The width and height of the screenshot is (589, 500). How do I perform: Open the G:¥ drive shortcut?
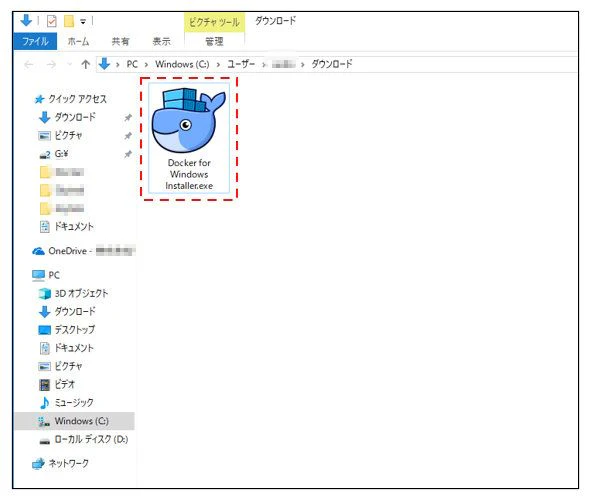(x=61, y=154)
